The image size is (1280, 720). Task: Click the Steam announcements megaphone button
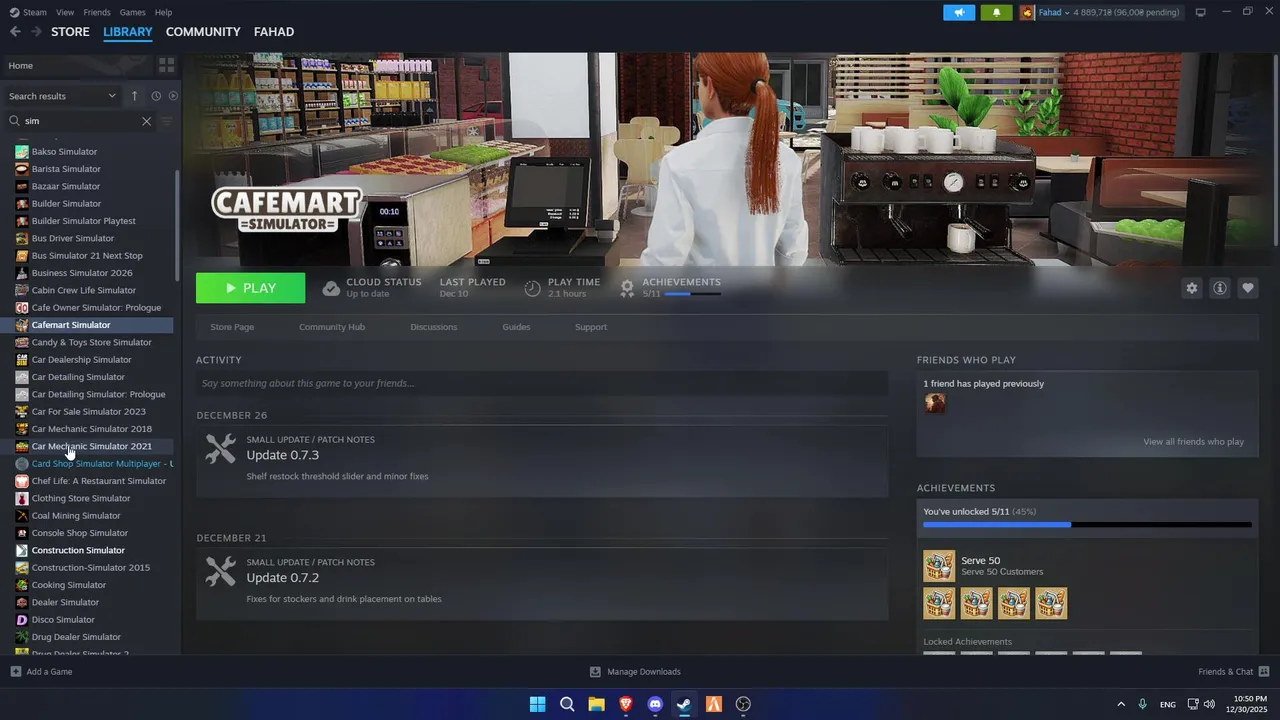959,12
